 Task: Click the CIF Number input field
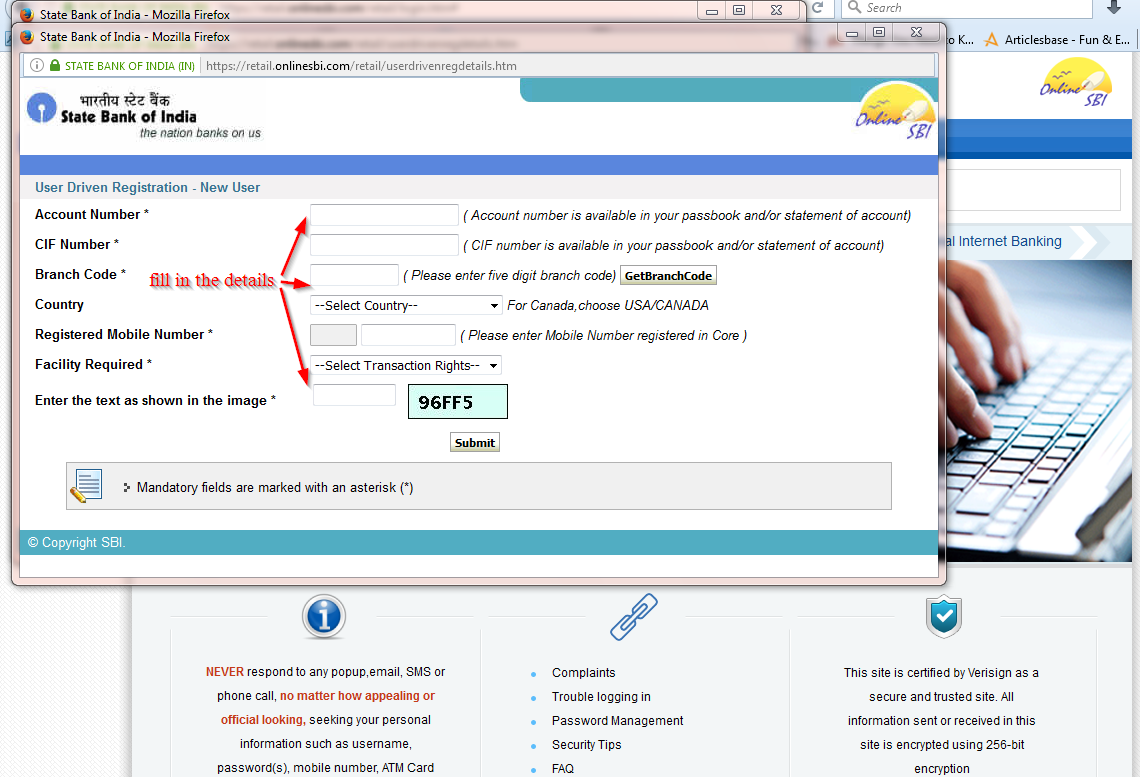[384, 245]
